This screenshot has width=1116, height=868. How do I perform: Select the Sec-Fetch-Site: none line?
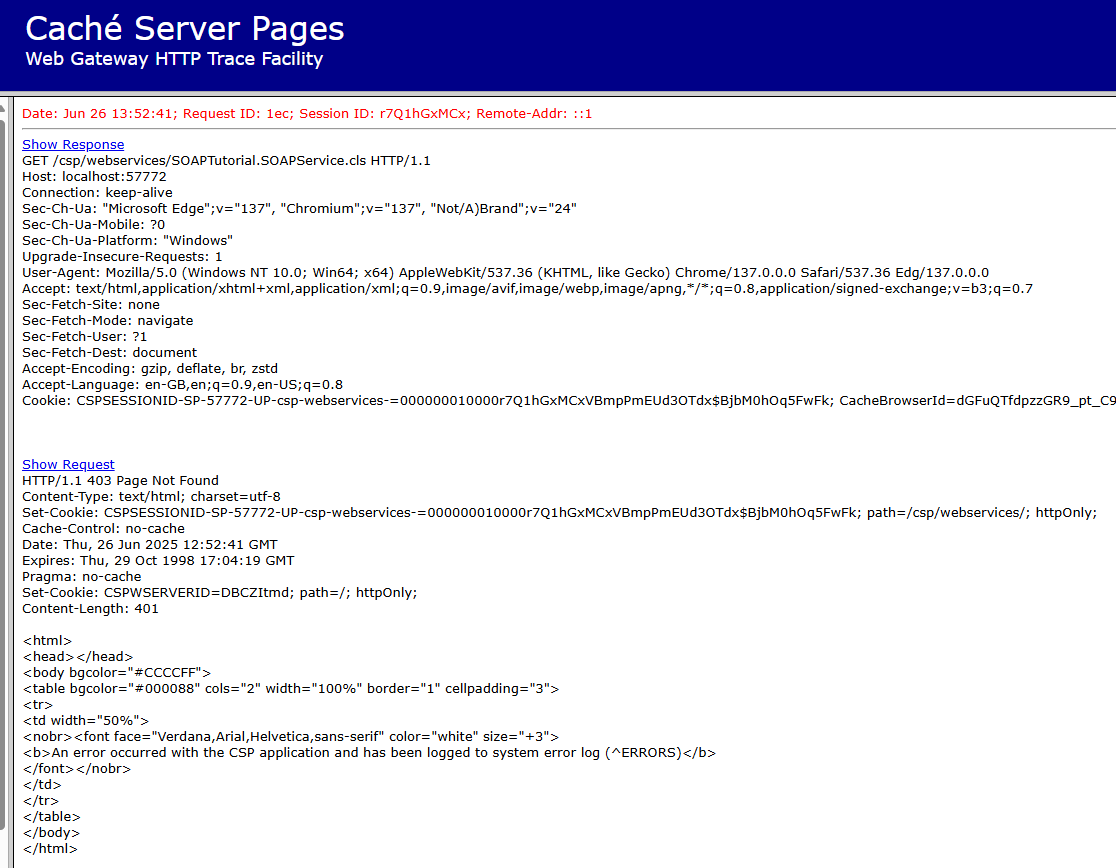click(90, 305)
